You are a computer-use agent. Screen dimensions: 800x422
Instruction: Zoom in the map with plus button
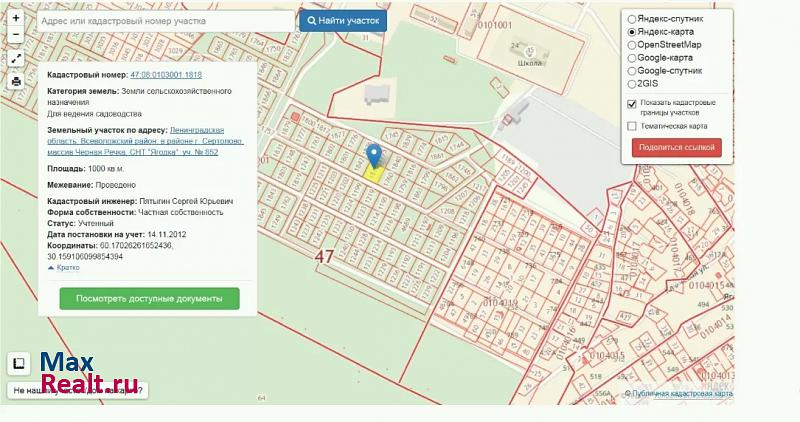click(x=16, y=18)
